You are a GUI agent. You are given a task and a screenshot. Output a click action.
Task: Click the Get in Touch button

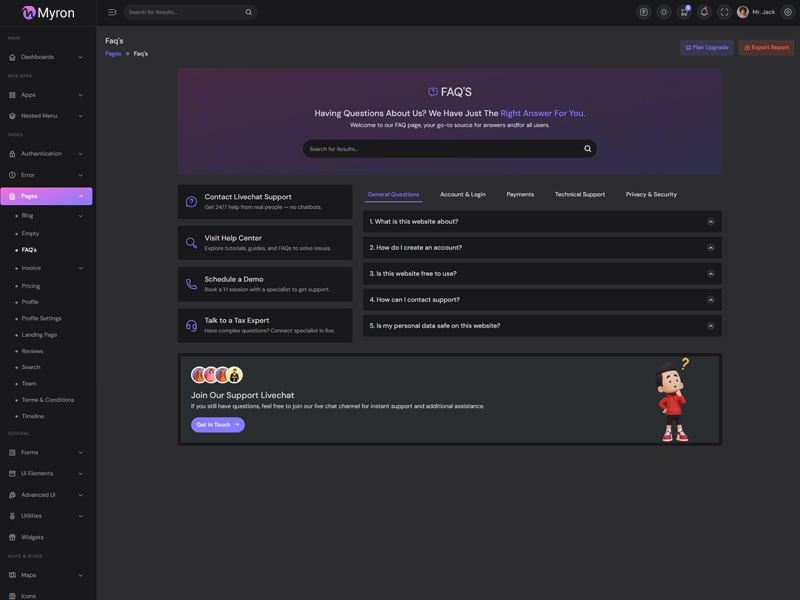pyautogui.click(x=217, y=425)
